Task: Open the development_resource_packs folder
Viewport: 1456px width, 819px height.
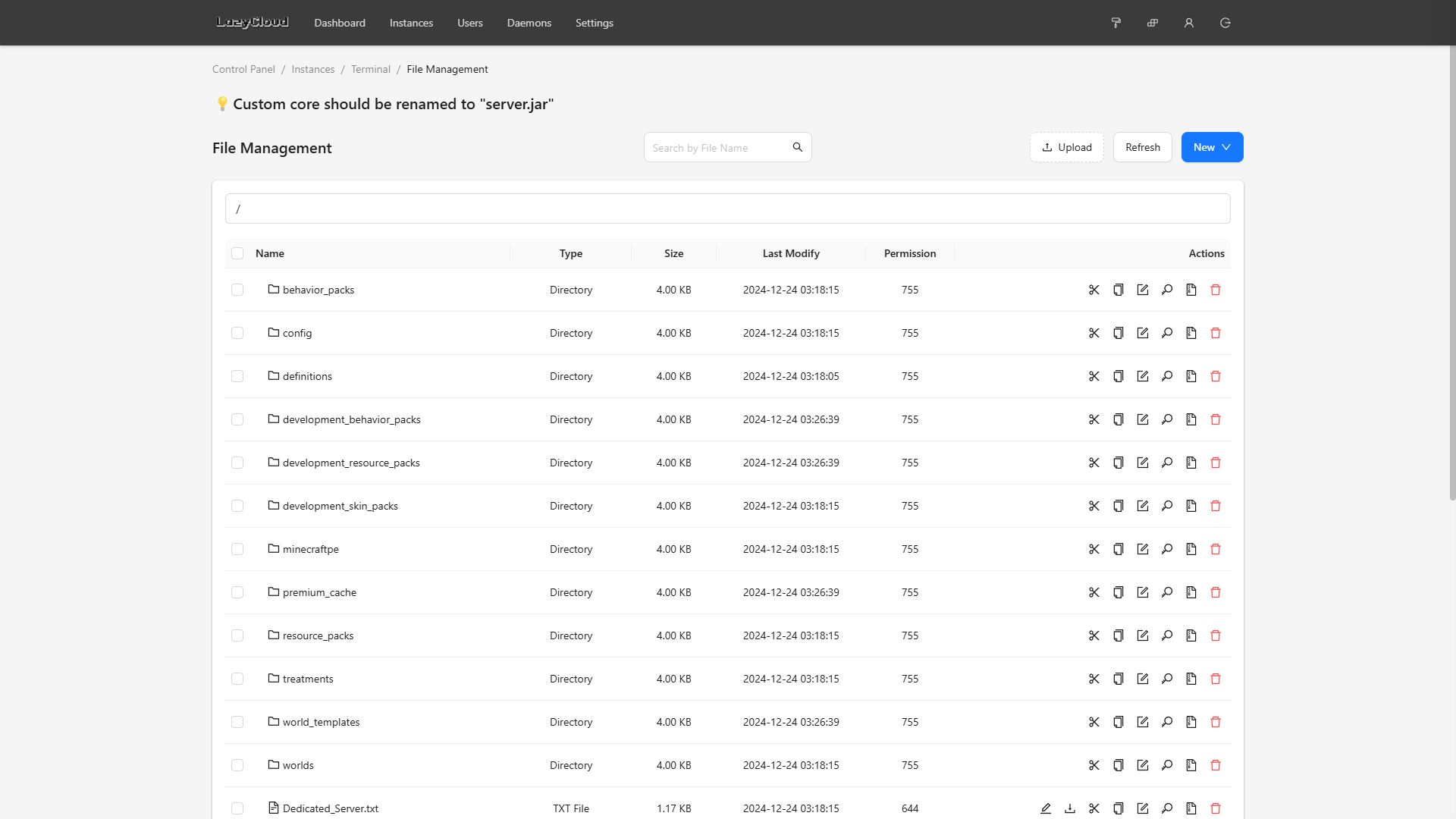Action: (x=351, y=463)
